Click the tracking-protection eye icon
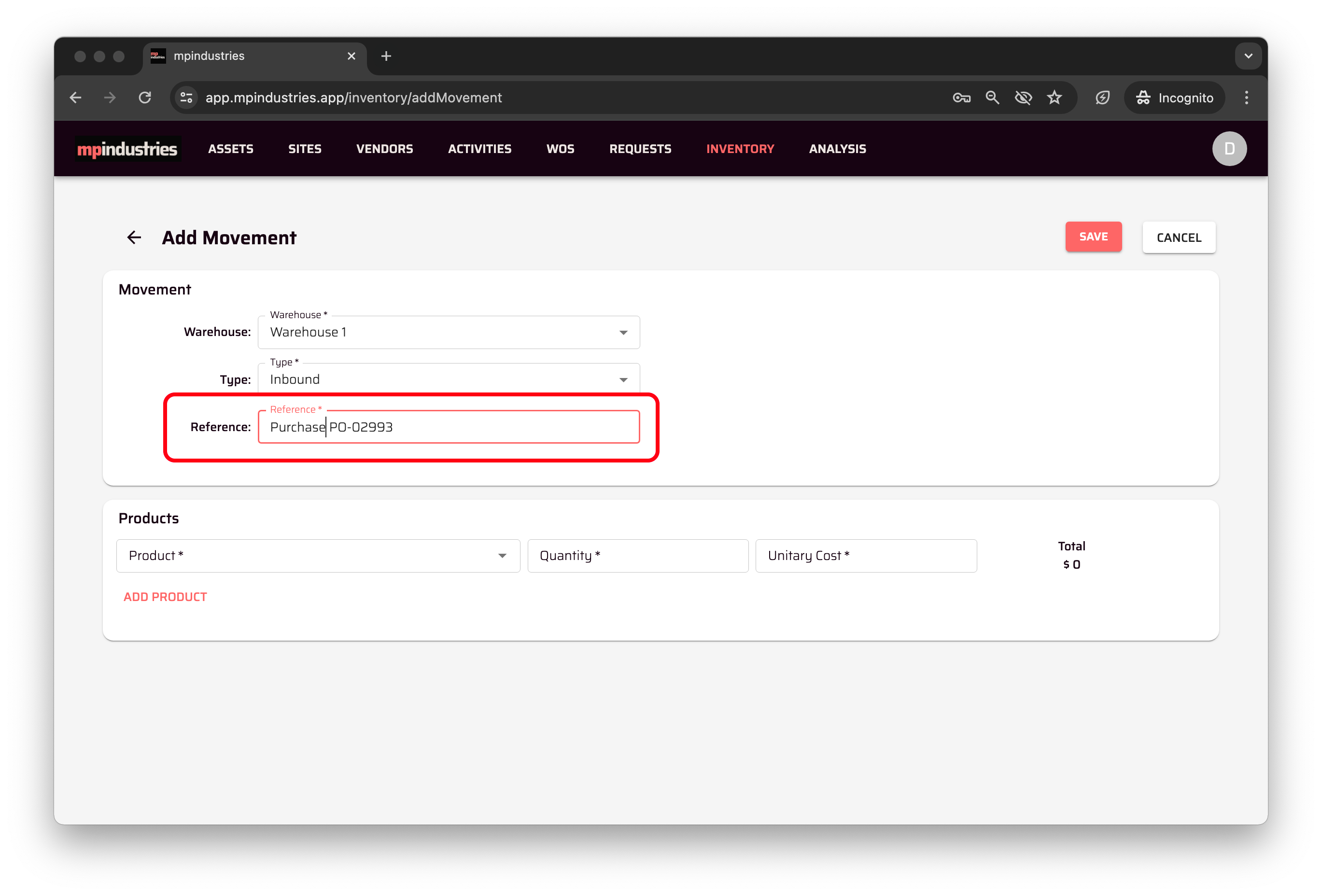Viewport: 1322px width, 896px height. tap(1023, 98)
